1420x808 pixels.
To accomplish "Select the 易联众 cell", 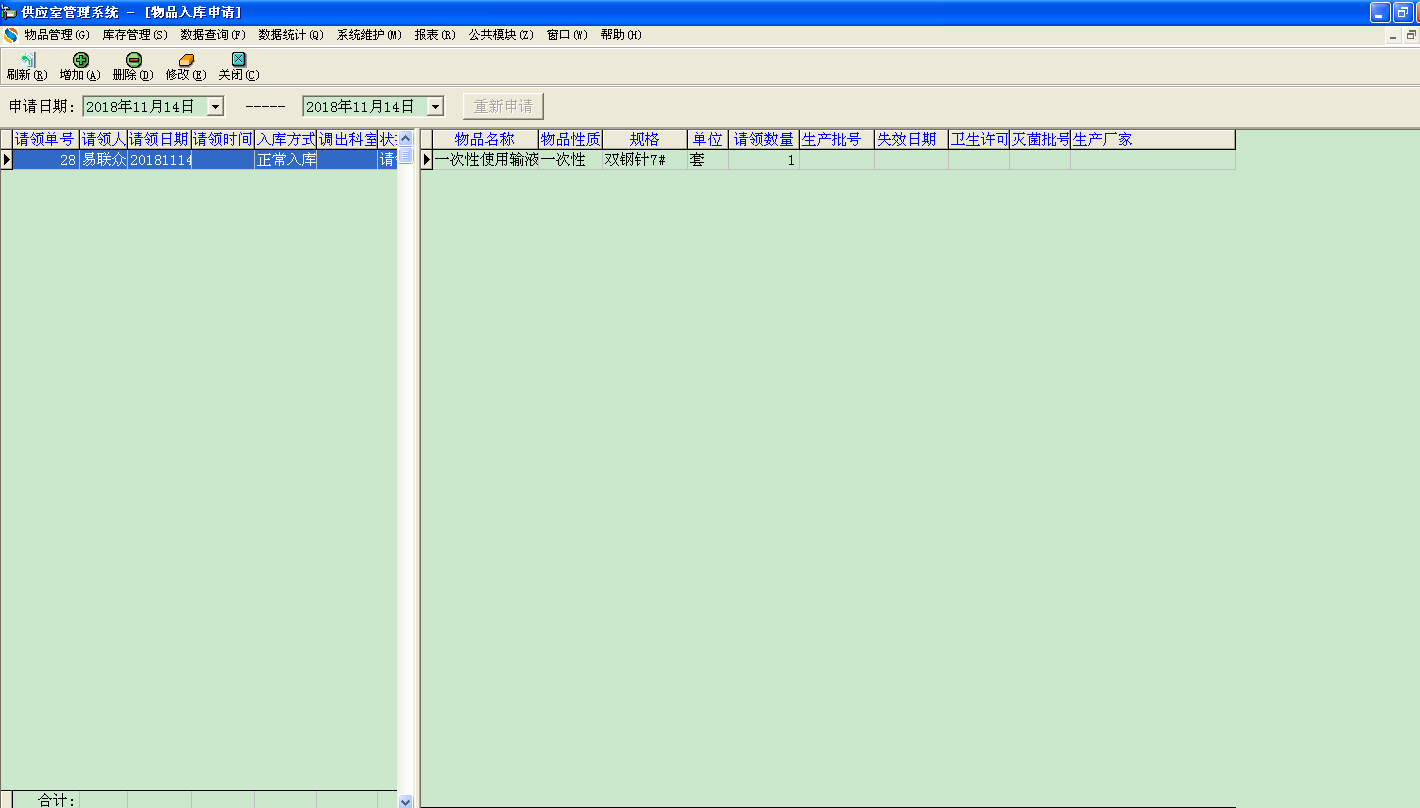I will tap(103, 159).
